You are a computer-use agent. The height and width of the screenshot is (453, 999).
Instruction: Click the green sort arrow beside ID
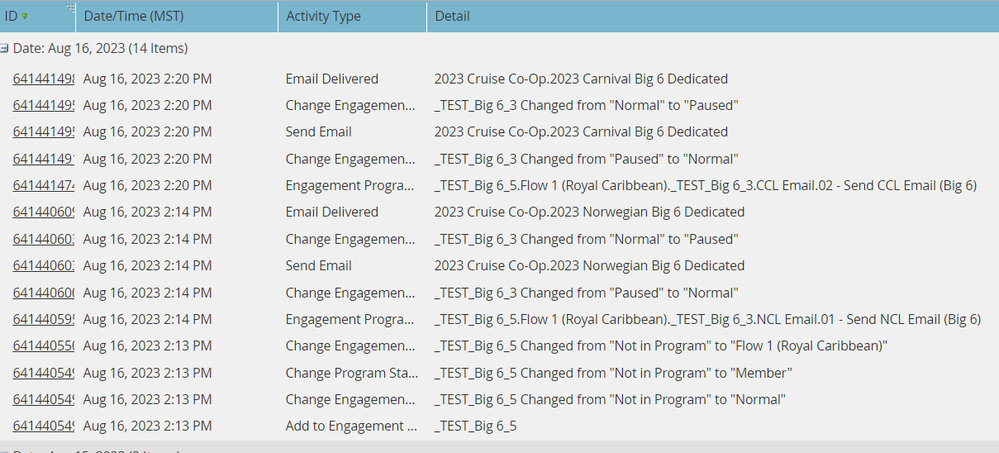(25, 17)
